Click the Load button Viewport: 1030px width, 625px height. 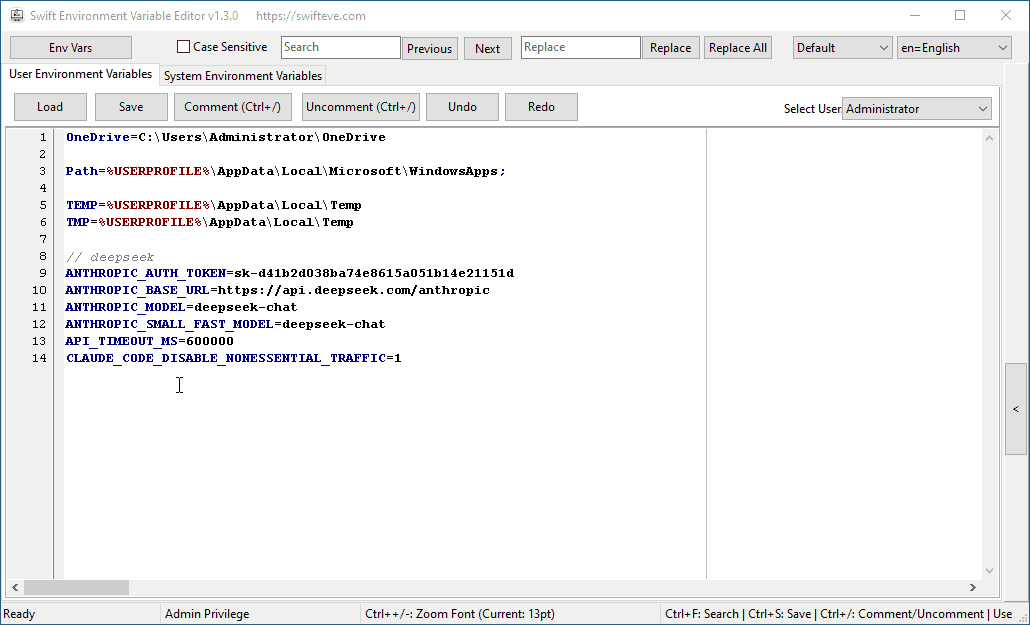point(49,107)
